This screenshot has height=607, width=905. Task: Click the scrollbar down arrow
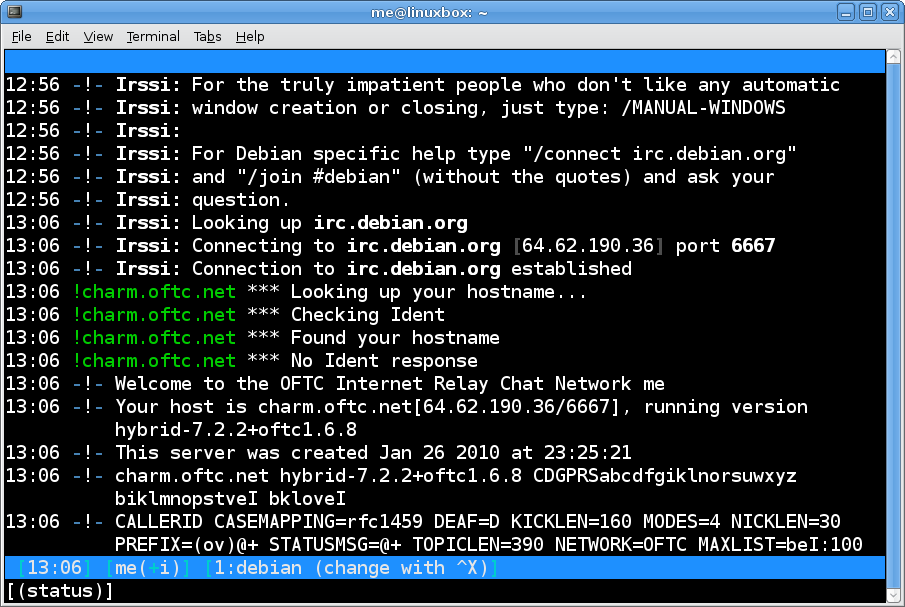[x=893, y=595]
